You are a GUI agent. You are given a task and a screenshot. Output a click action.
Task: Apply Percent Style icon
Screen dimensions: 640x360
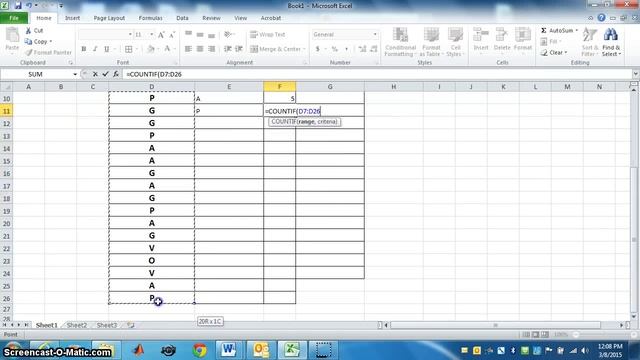pos(335,49)
